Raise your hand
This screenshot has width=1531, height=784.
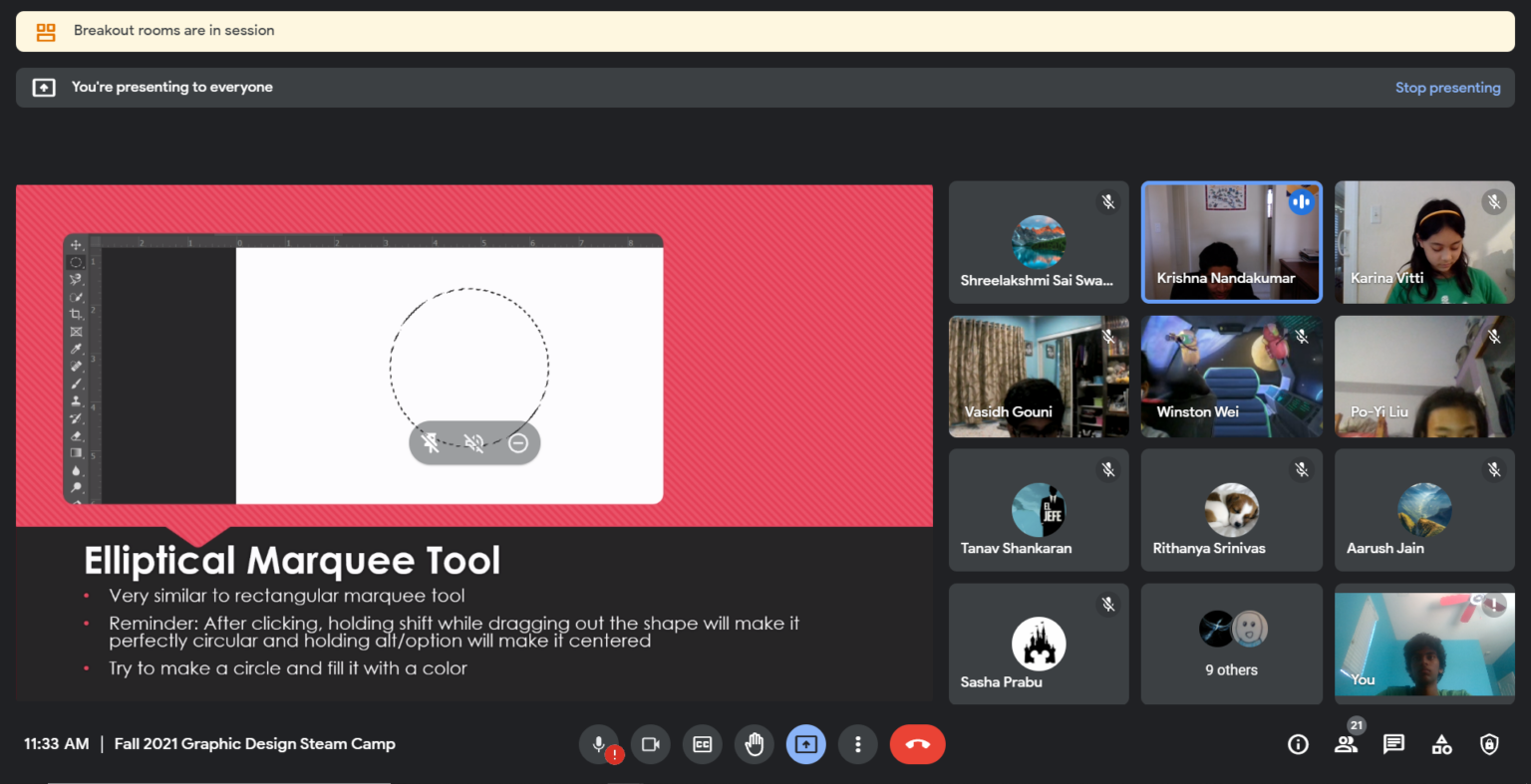tap(755, 744)
